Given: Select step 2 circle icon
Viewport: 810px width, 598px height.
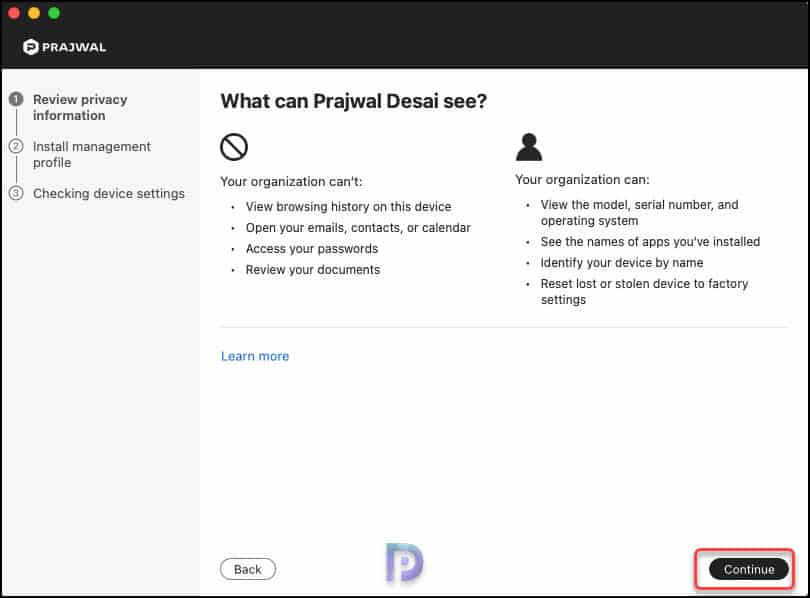Looking at the screenshot, I should 16,146.
